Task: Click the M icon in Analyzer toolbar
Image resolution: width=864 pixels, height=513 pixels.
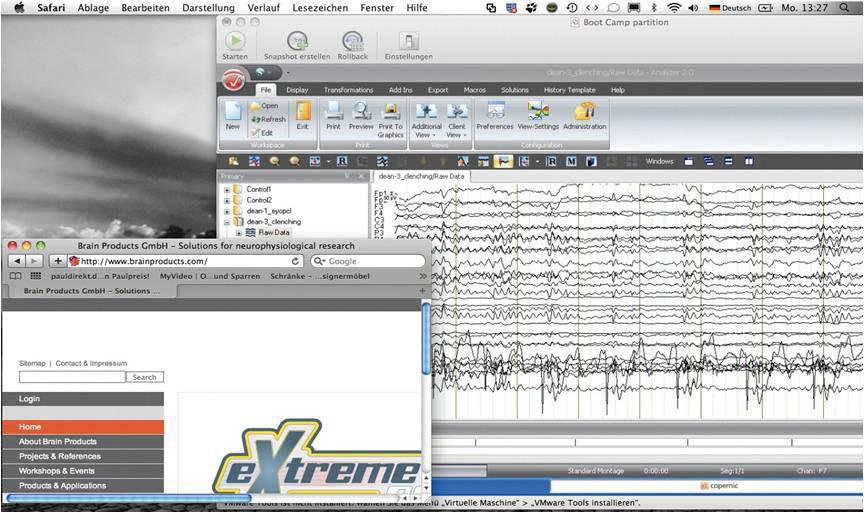Action: coord(571,161)
